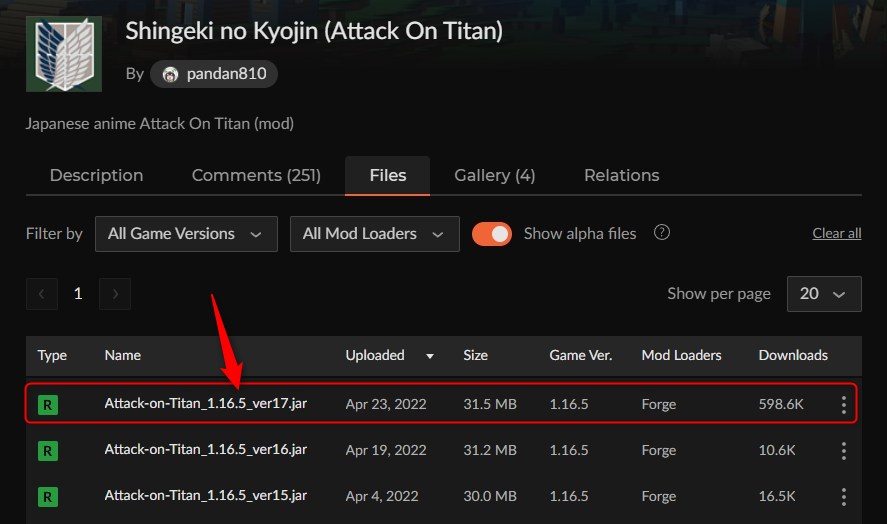Click the Apr 4, 2022 upload date

tap(382, 496)
